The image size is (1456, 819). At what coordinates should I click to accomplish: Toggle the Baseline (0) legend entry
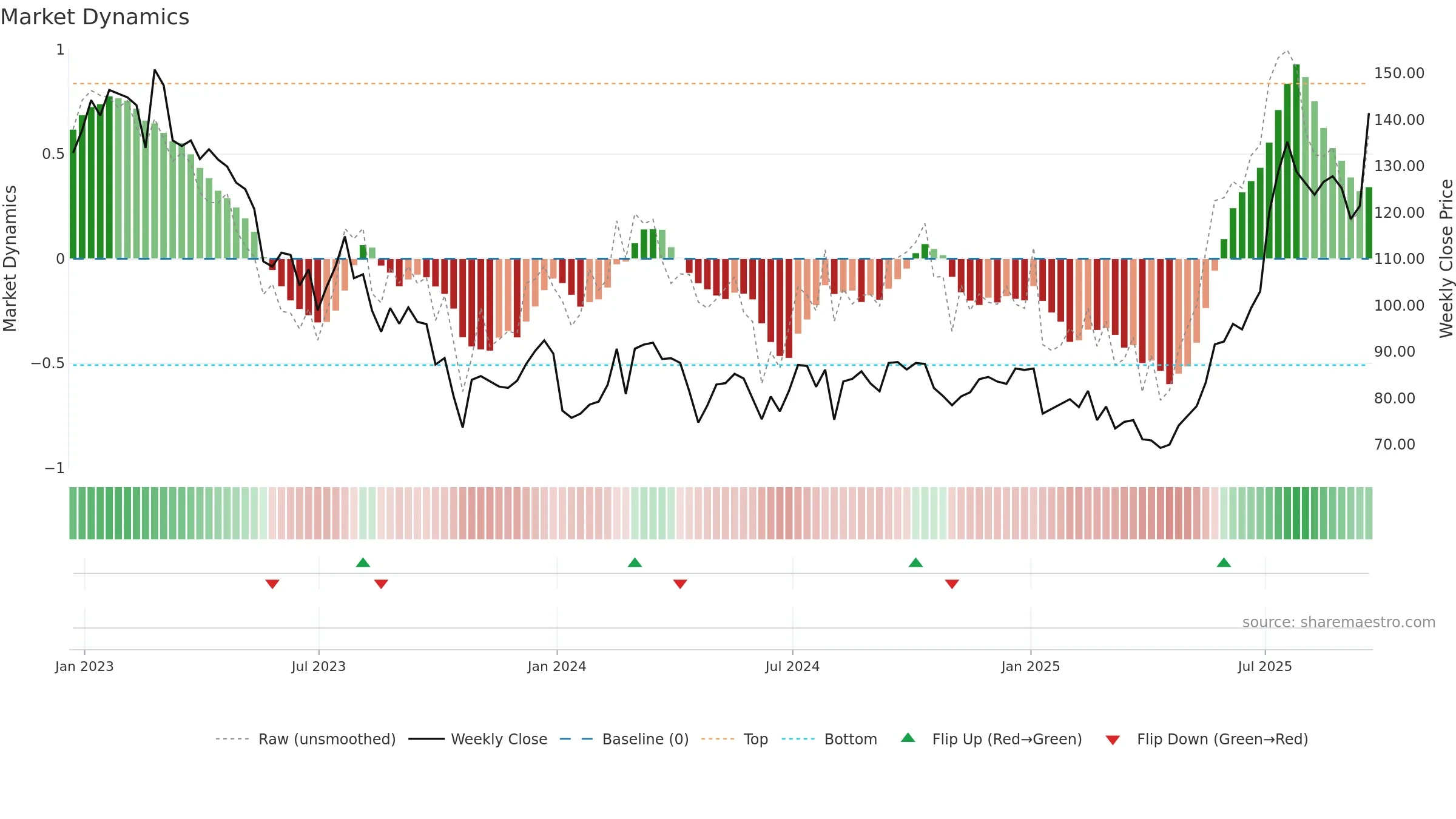tap(624, 739)
